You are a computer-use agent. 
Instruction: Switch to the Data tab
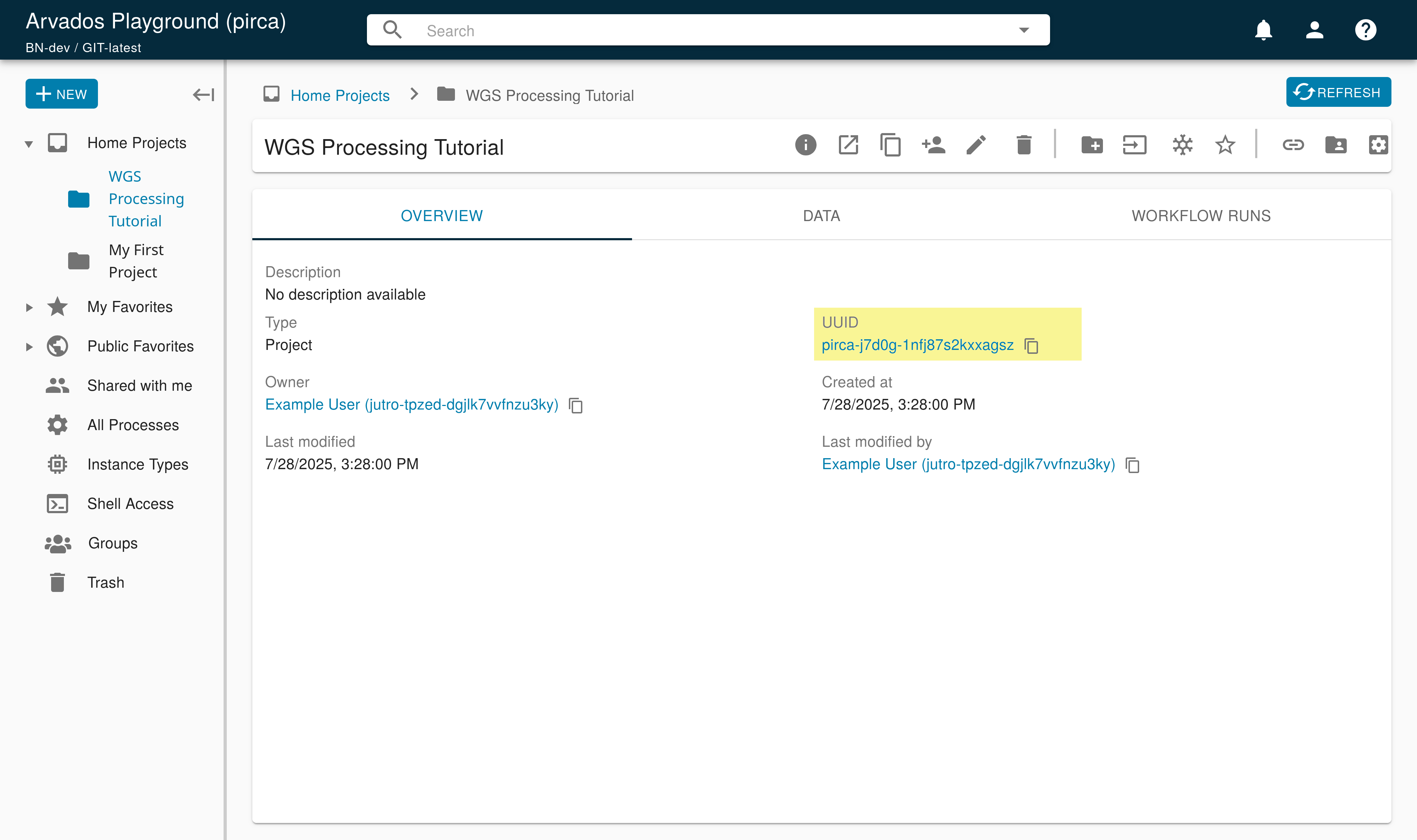[821, 216]
